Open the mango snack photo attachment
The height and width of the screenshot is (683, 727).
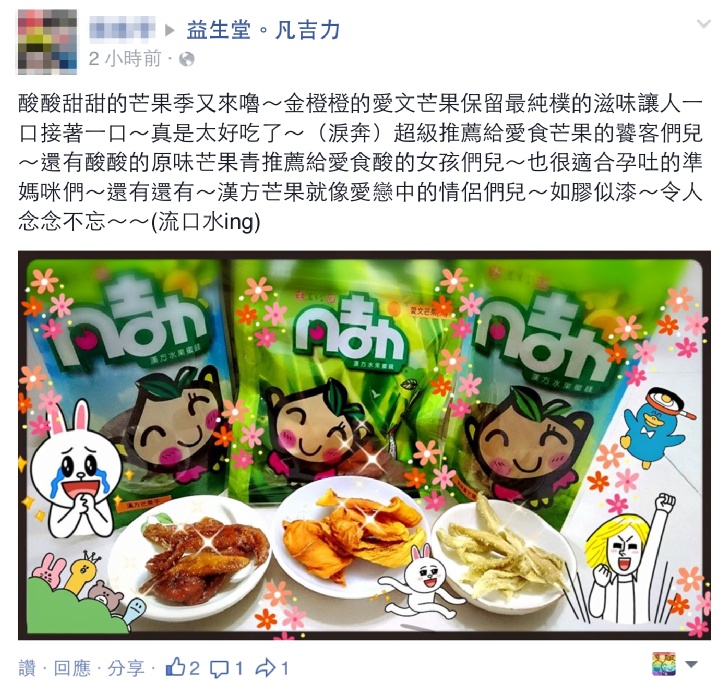pyautogui.click(x=364, y=445)
